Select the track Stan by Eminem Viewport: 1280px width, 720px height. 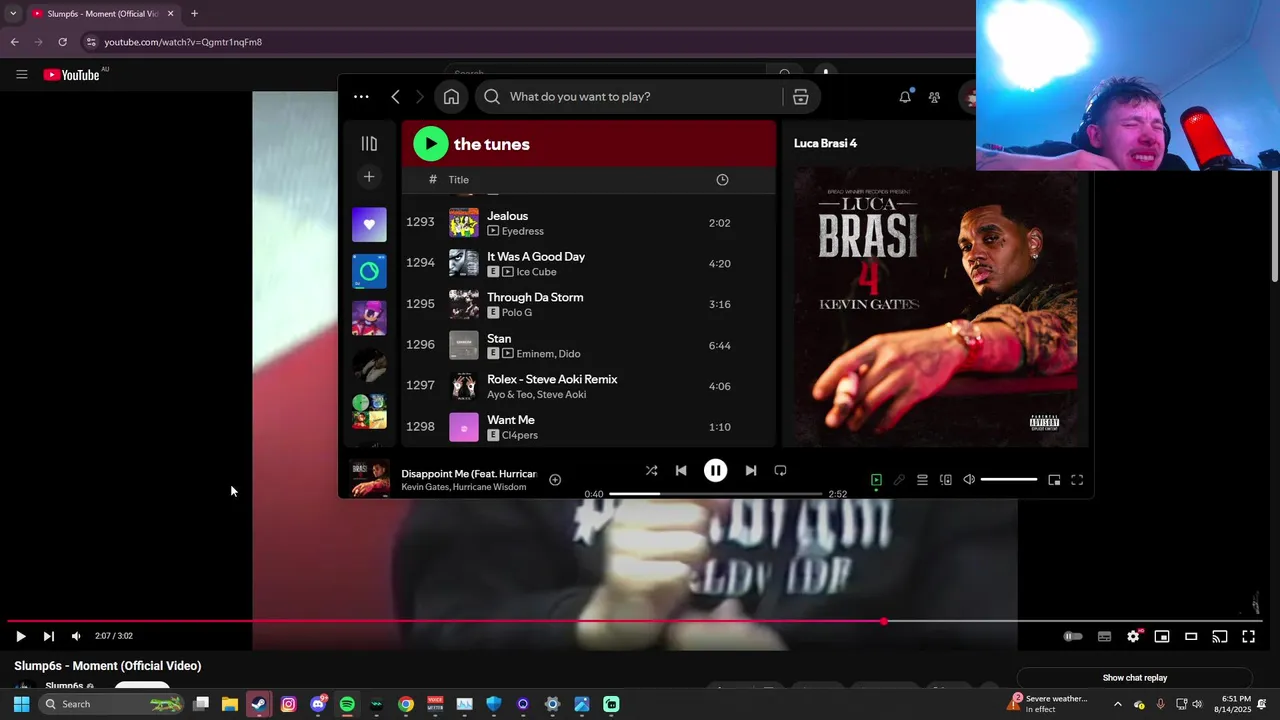pos(588,345)
